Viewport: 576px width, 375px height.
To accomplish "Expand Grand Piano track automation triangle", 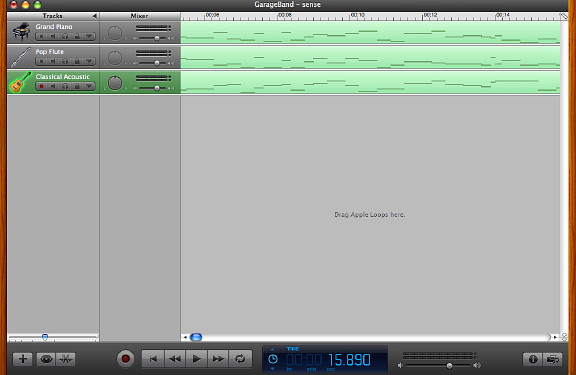I will tap(89, 36).
